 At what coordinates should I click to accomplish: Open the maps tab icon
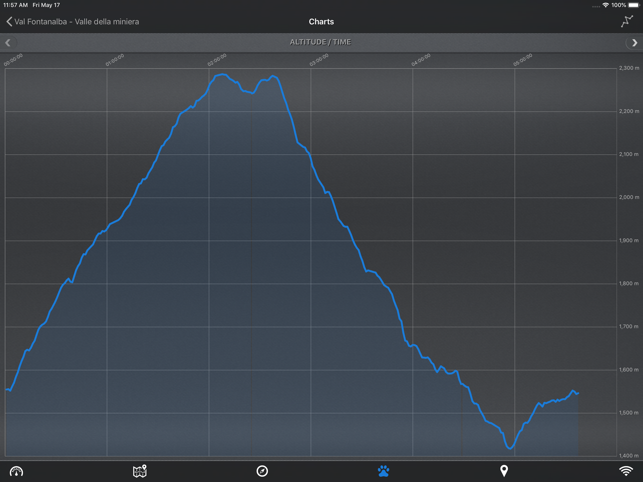[140, 471]
